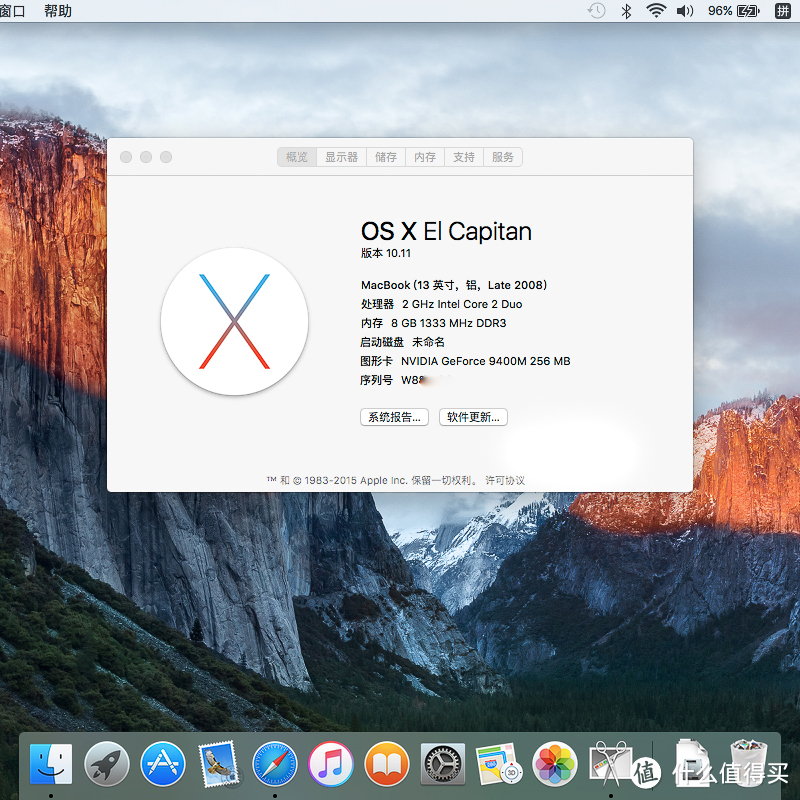The width and height of the screenshot is (800, 800).
Task: Open iTunes
Action: pos(331,763)
